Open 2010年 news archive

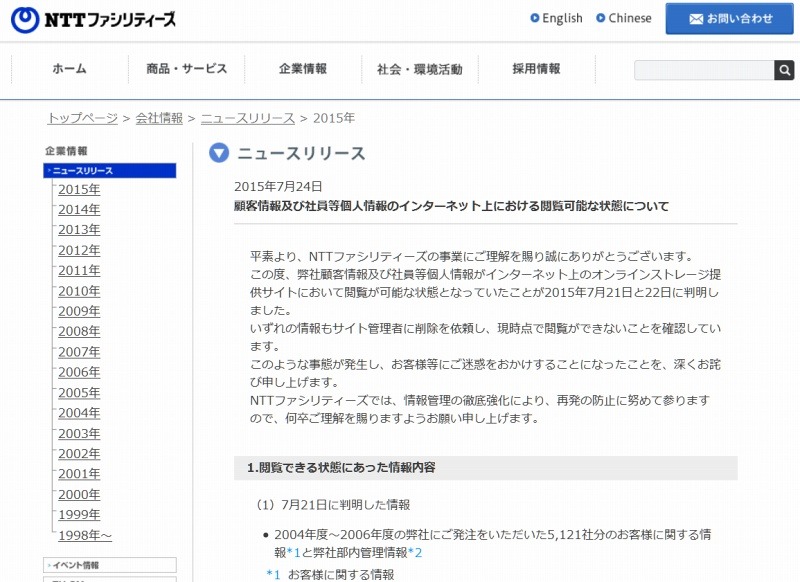coord(79,291)
